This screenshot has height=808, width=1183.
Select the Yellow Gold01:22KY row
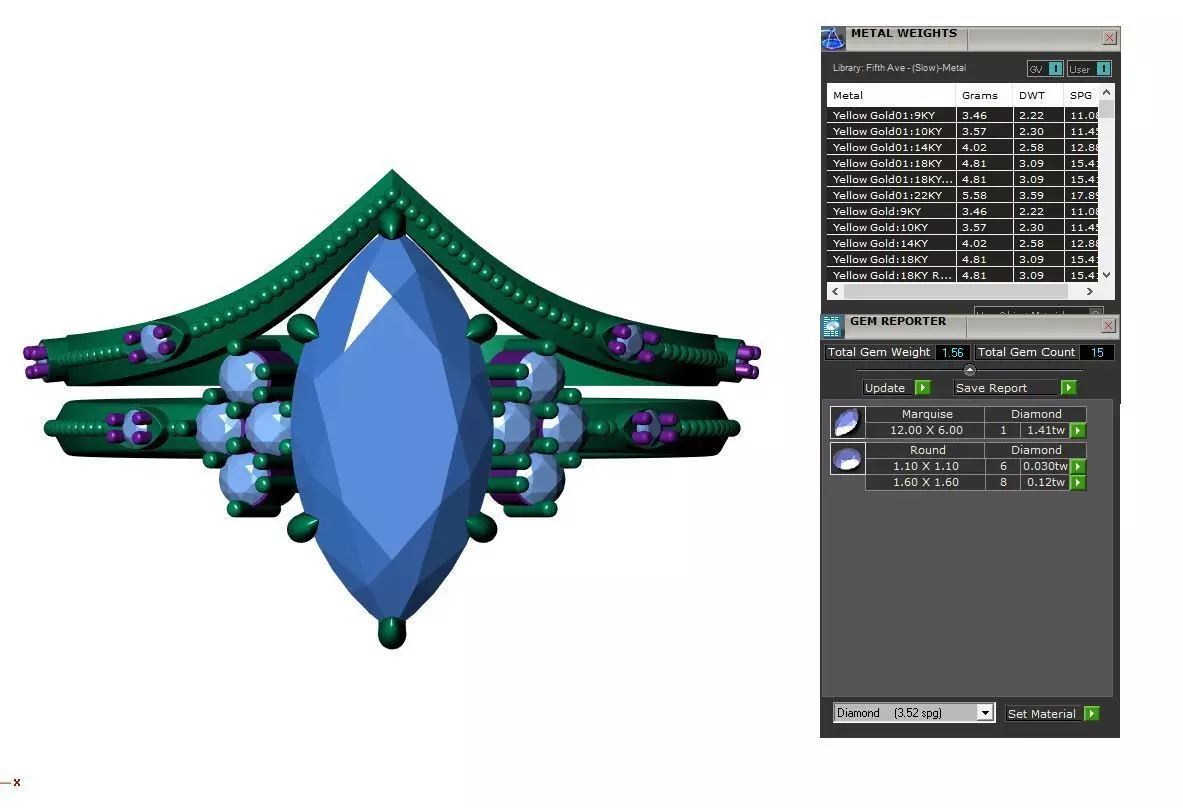[x=963, y=195]
